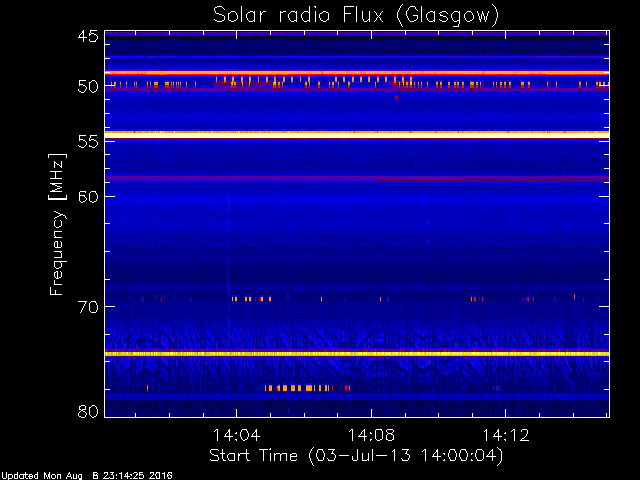Click the 60 frequency tick label
This screenshot has height=480, width=640.
coord(88,196)
